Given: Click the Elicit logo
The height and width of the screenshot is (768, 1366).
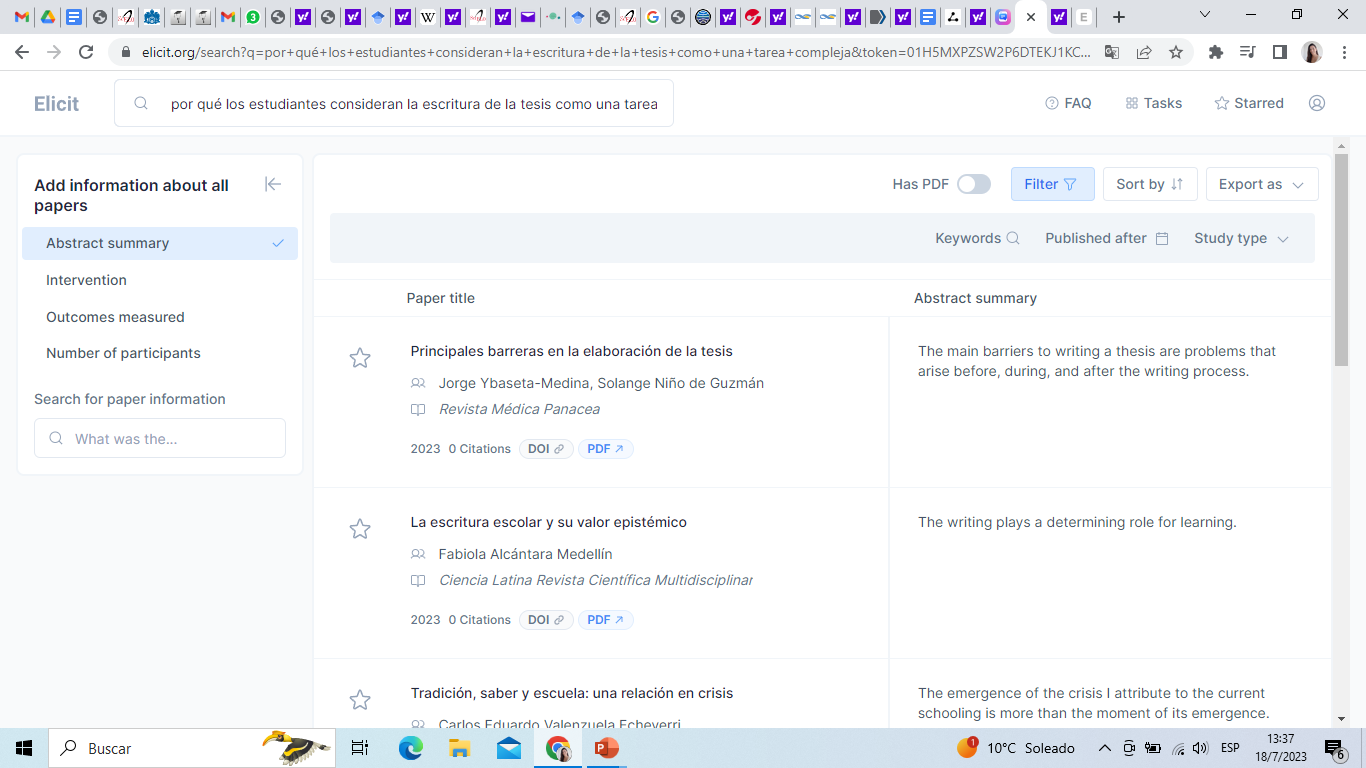Looking at the screenshot, I should coord(56,104).
